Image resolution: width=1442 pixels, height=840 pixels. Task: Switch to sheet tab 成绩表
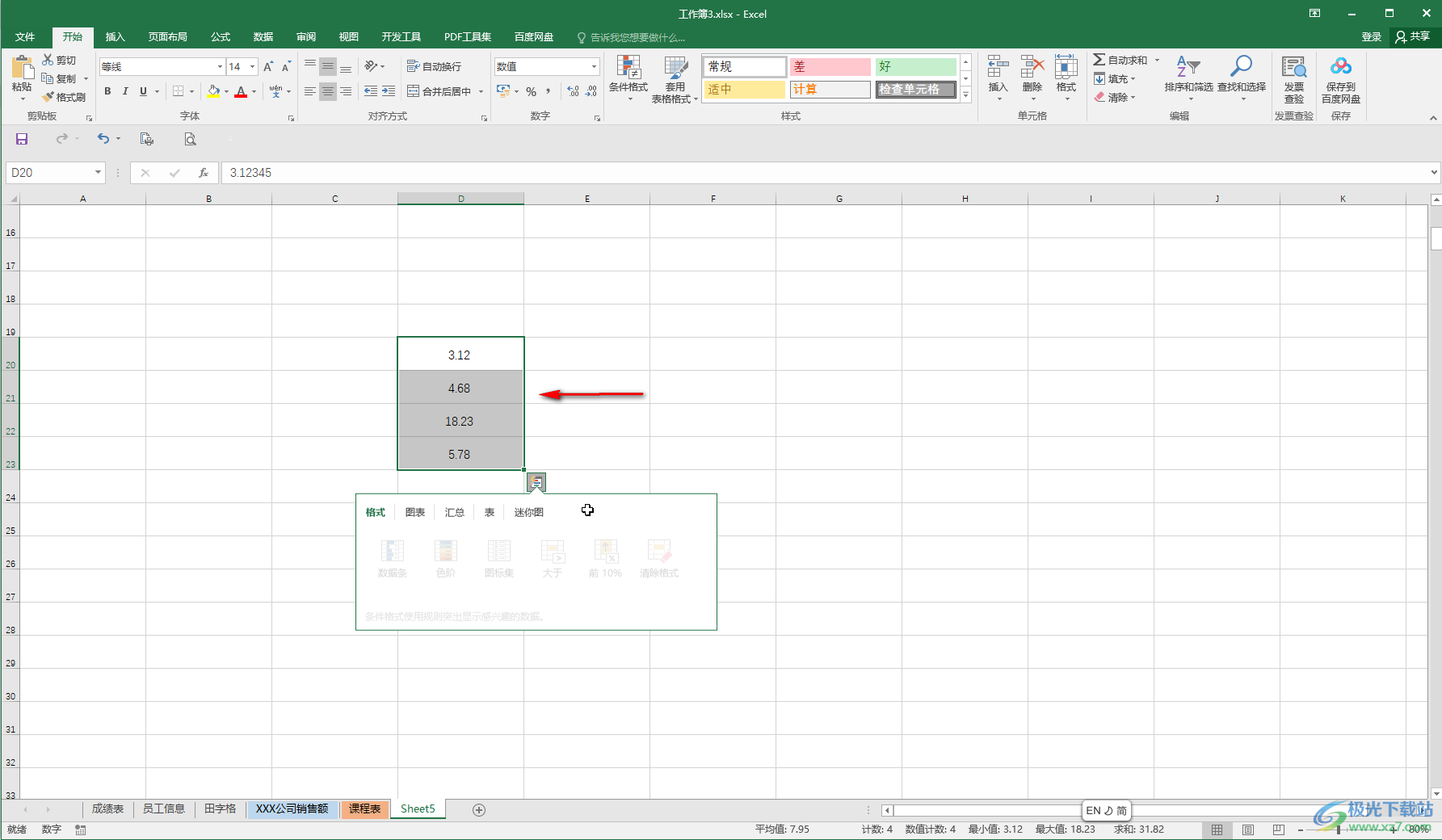[107, 808]
